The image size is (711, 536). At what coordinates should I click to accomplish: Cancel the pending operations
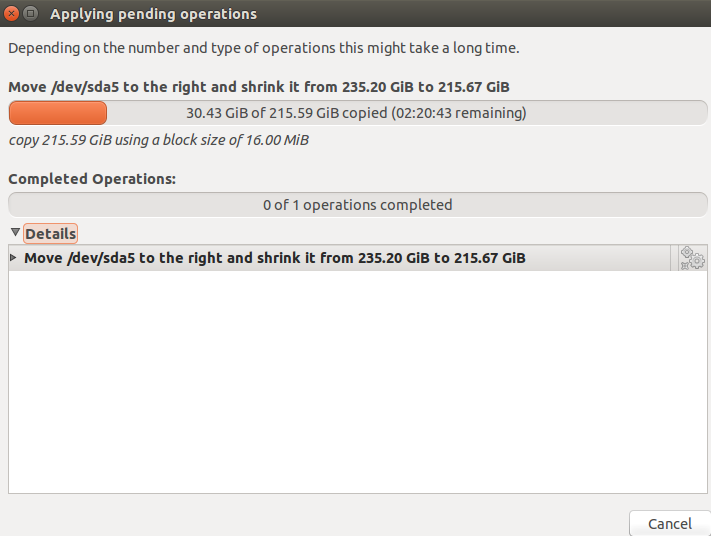(x=670, y=524)
